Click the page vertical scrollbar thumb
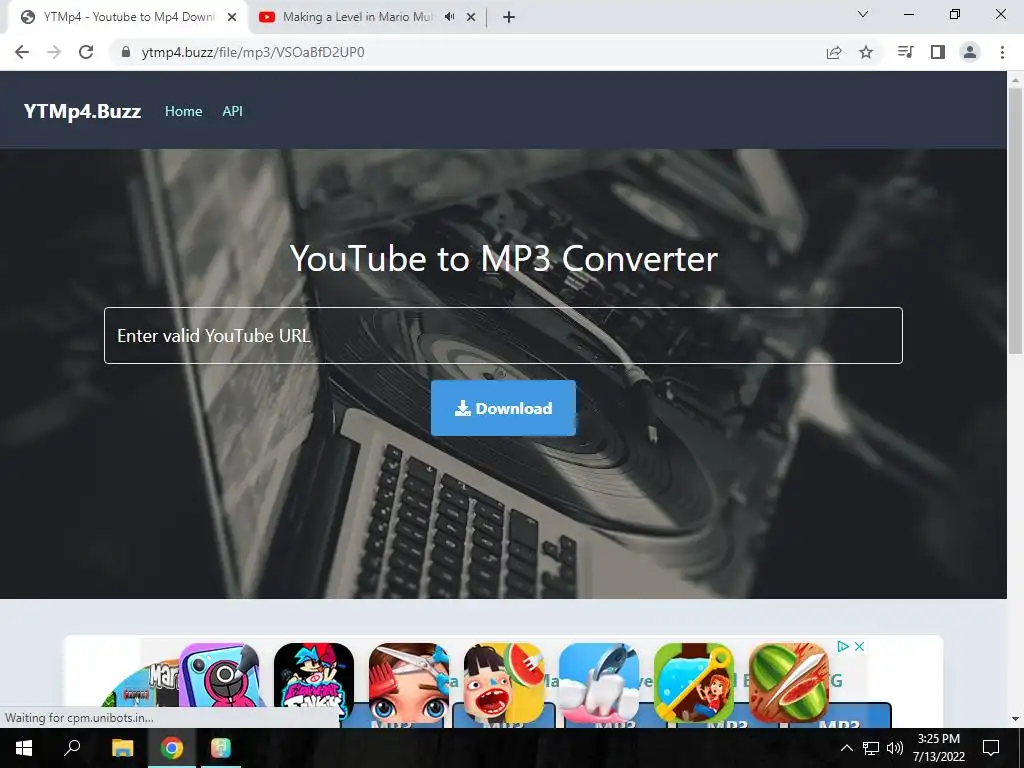Viewport: 1024px width, 768px height. (1015, 221)
